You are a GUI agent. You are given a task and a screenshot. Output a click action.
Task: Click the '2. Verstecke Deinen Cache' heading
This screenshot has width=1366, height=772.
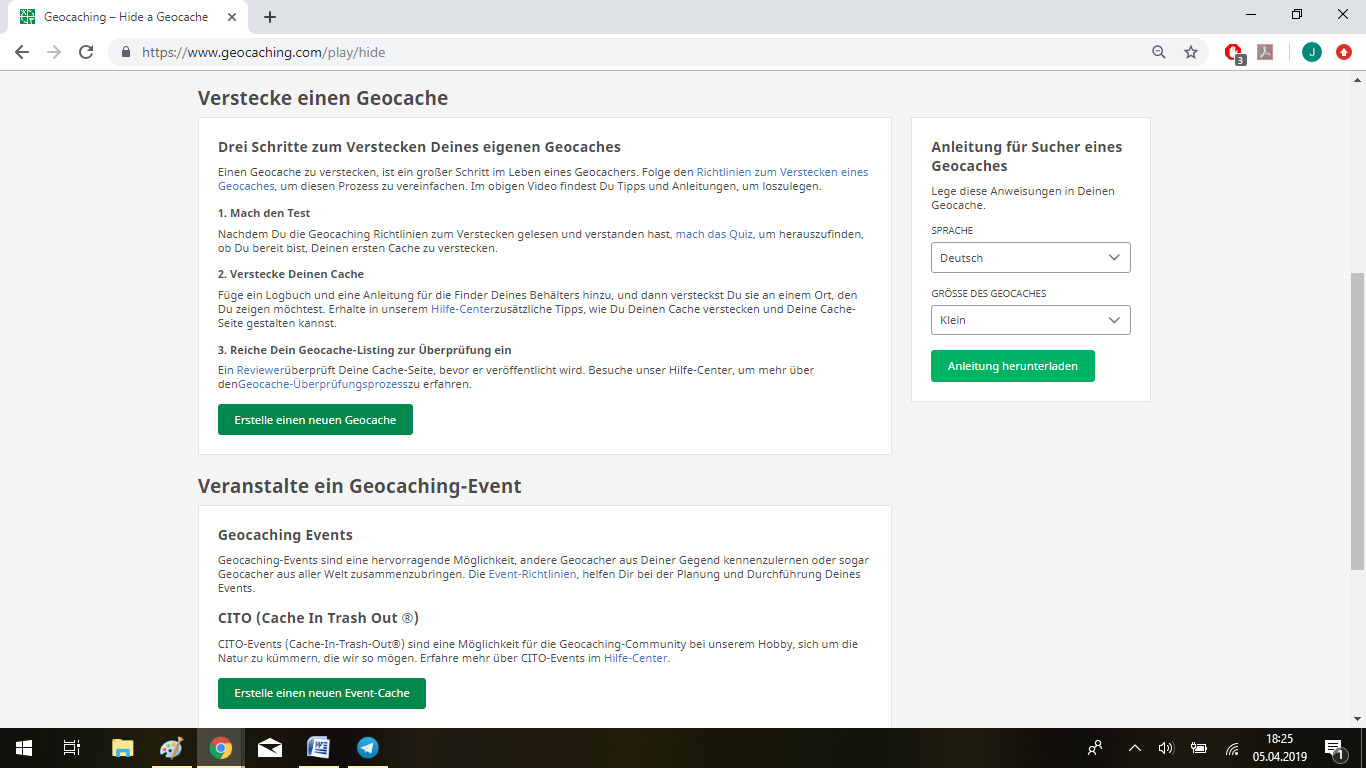click(291, 274)
